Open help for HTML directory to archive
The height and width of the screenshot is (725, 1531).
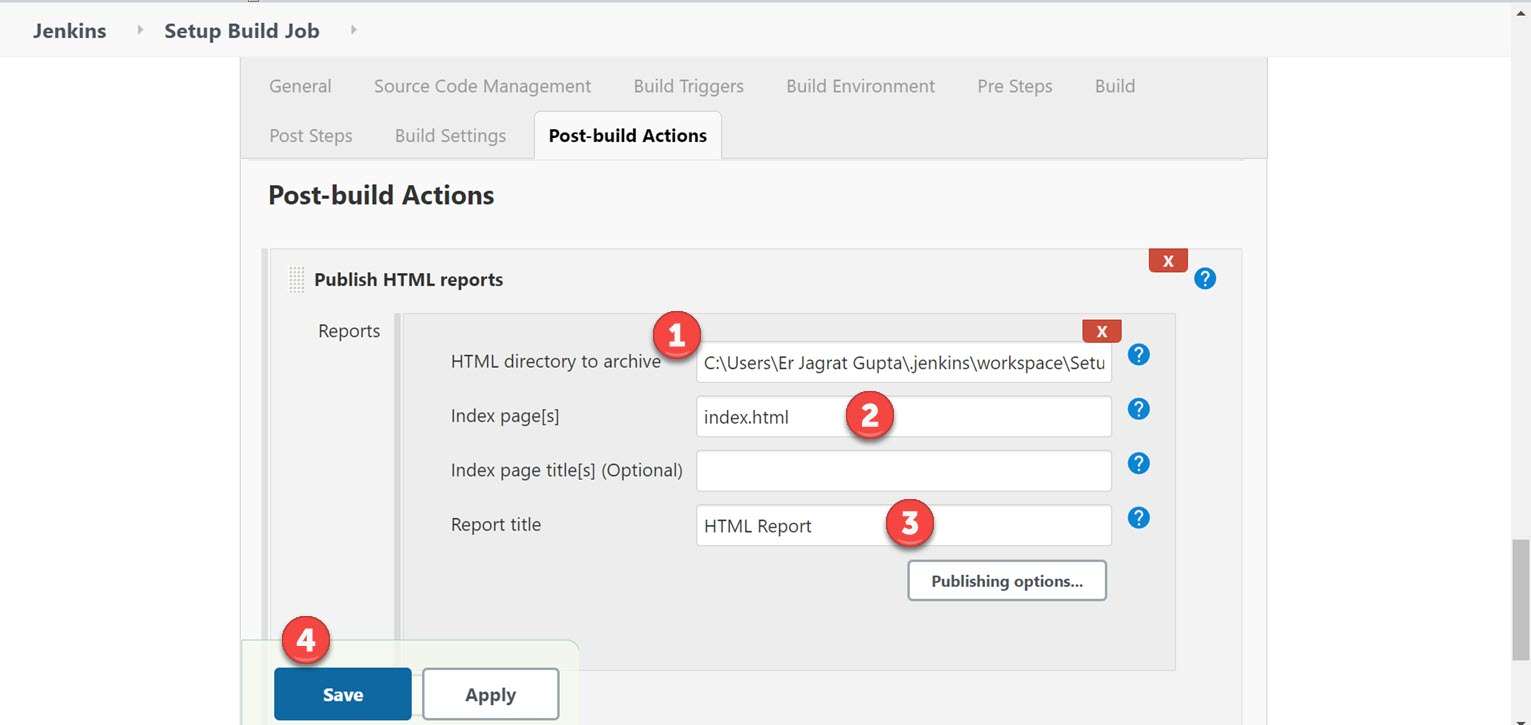tap(1138, 354)
